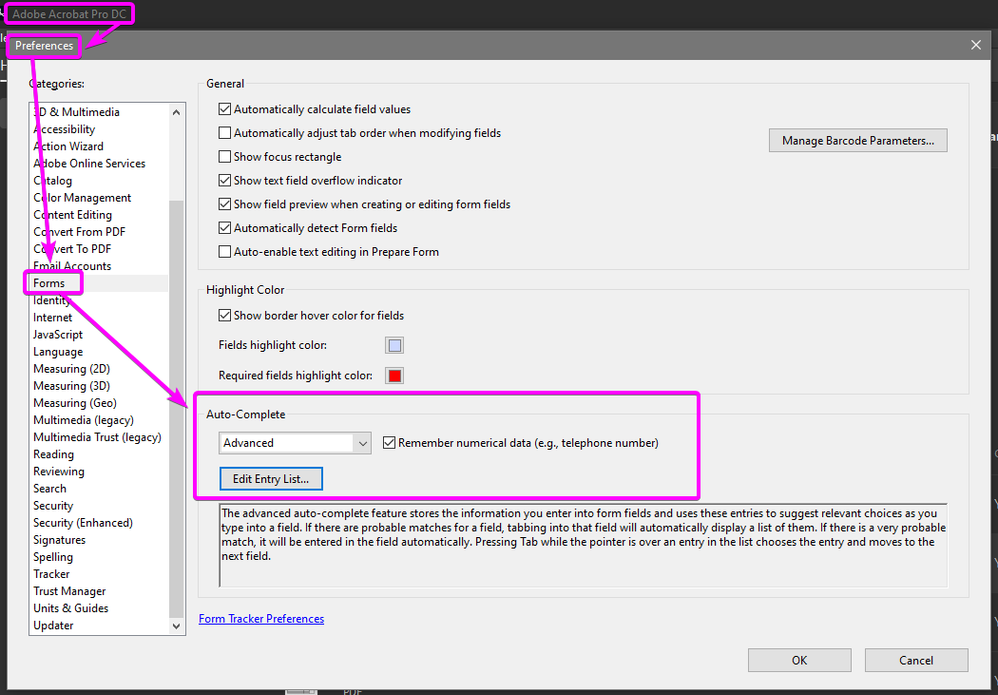Screen dimensions: 998x695
Task: Pick the Fields highlight color swatch
Action: tap(395, 346)
